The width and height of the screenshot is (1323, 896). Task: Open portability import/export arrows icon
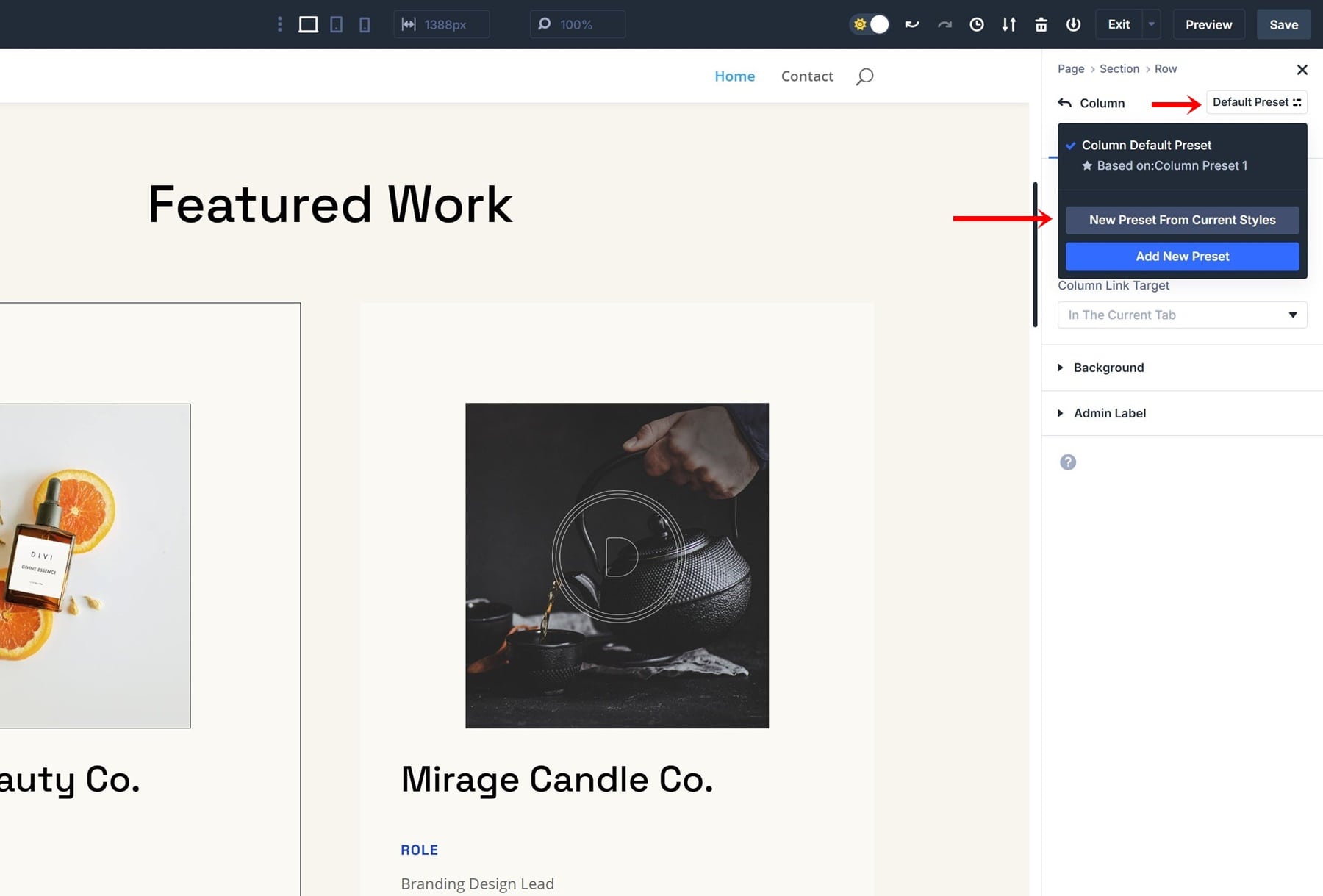(1008, 25)
